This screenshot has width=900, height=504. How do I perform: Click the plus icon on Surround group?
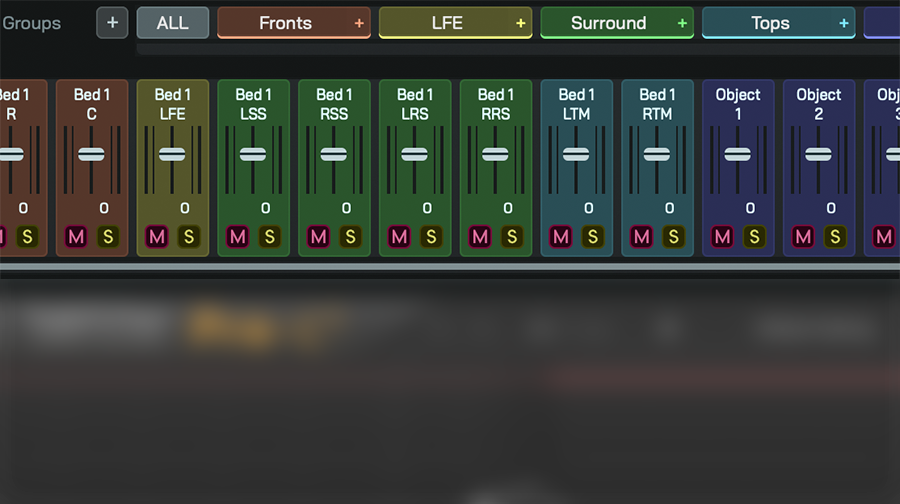(x=682, y=23)
